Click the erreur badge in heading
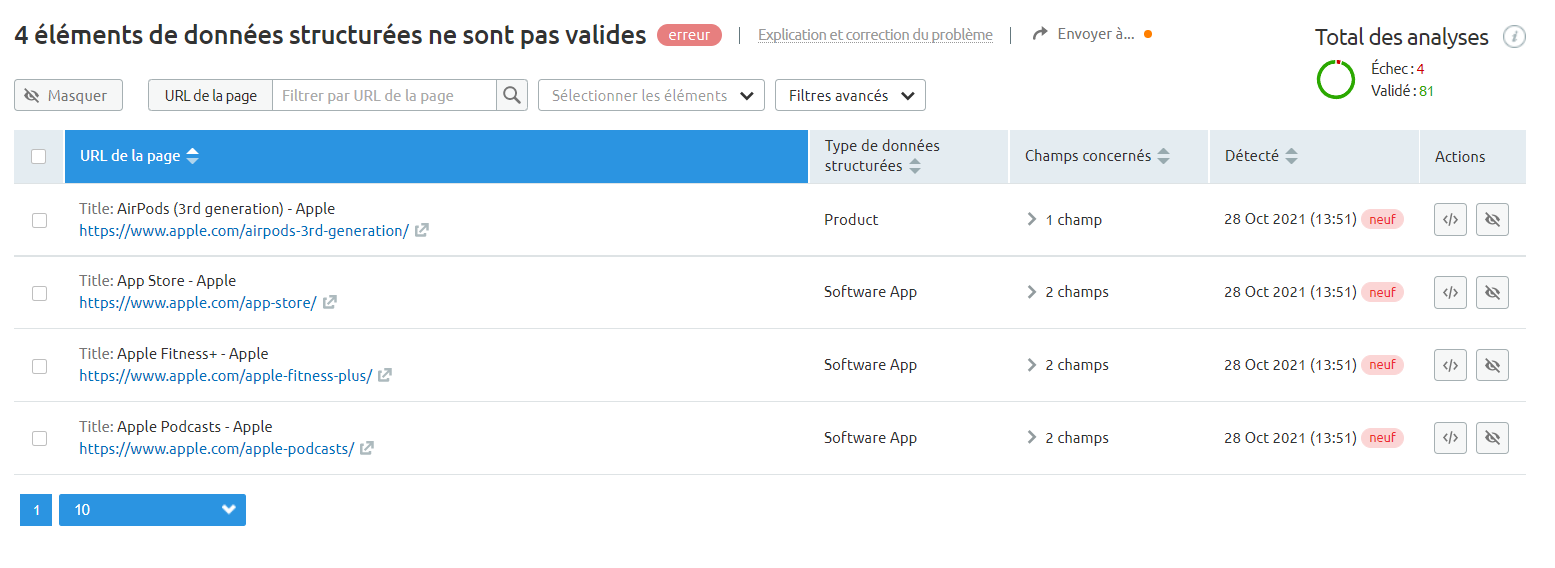The image size is (1555, 568). pos(689,35)
